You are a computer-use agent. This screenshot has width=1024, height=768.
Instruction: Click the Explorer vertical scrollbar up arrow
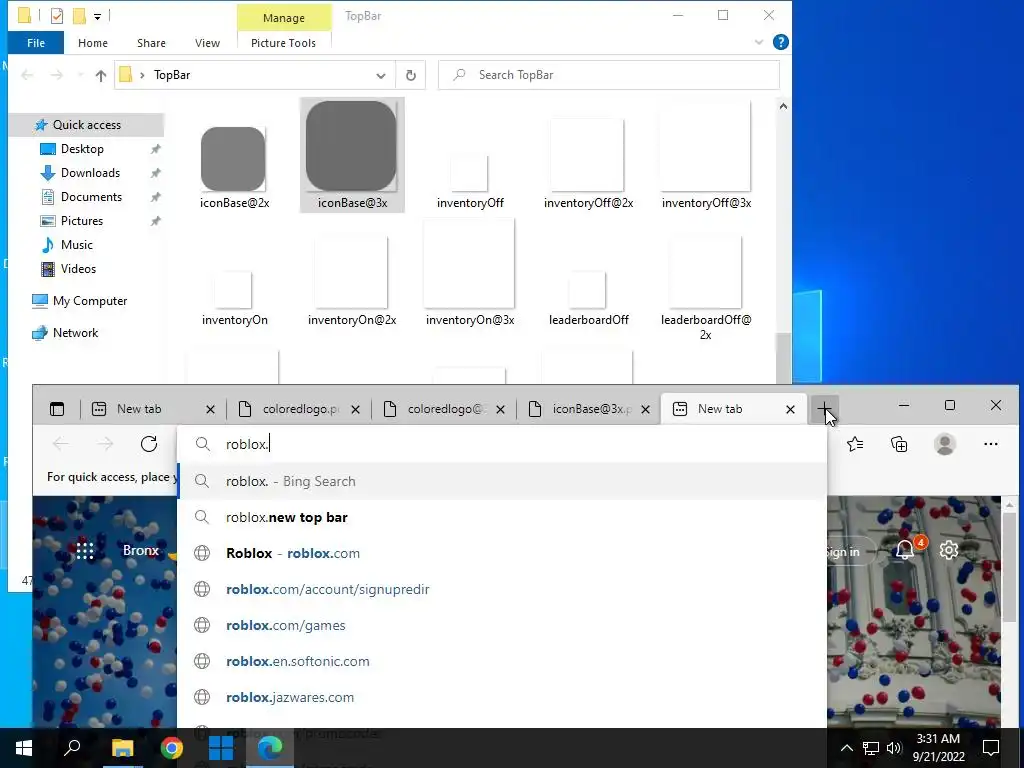coord(783,106)
